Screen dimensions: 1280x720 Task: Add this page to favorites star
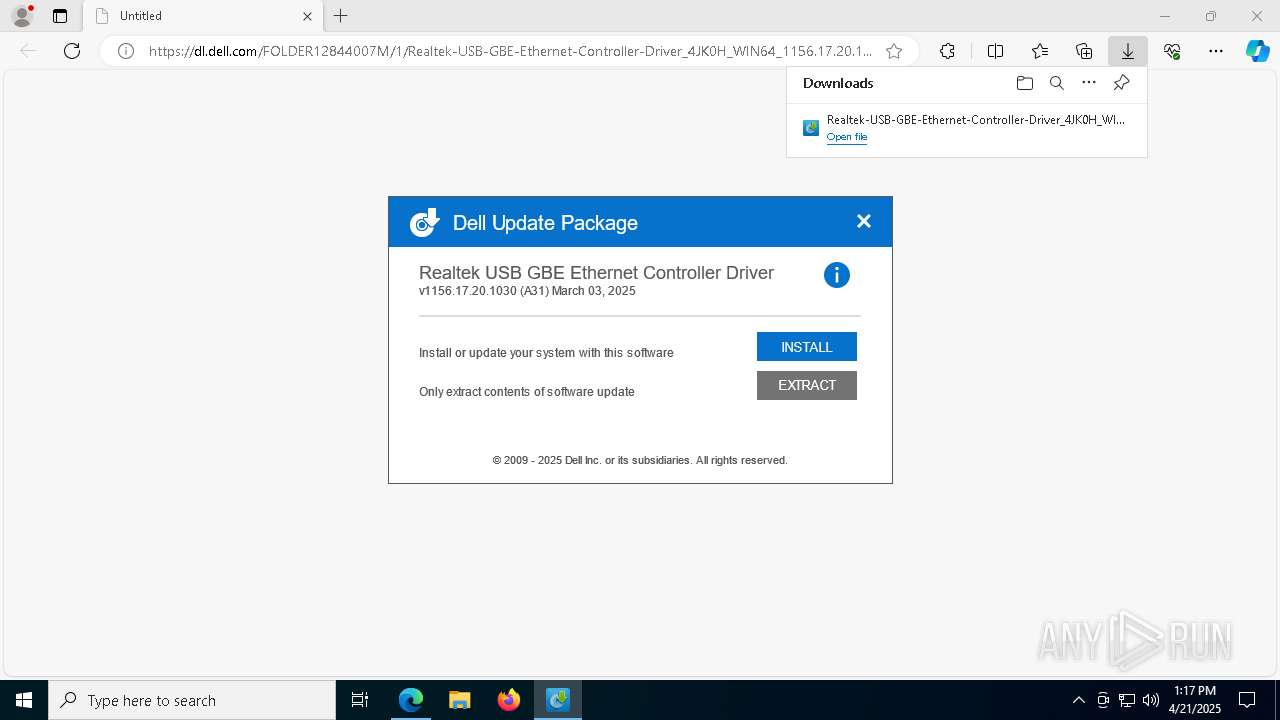pyautogui.click(x=894, y=51)
